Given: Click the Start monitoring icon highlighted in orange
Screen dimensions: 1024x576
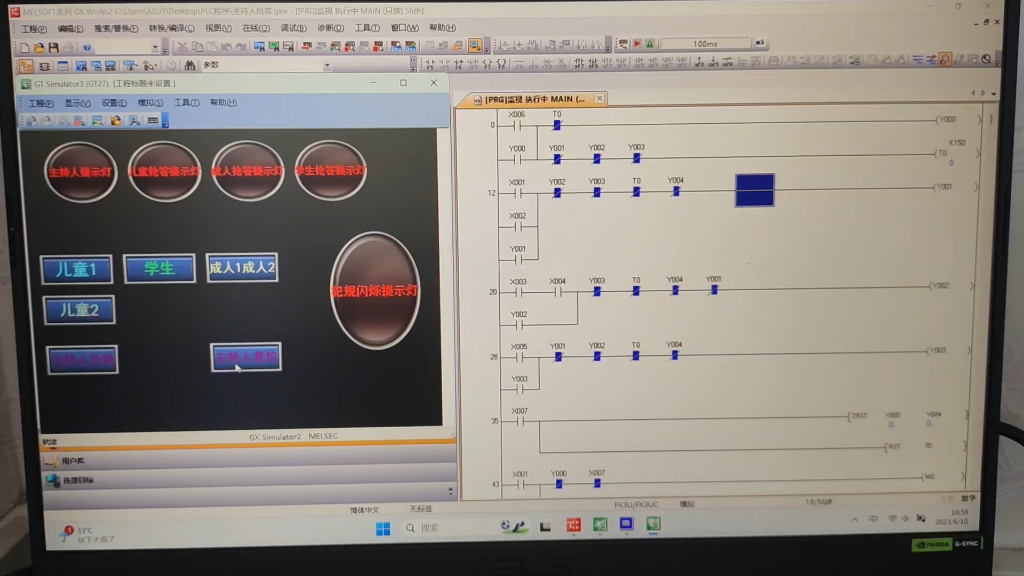Looking at the screenshot, I should [x=475, y=45].
